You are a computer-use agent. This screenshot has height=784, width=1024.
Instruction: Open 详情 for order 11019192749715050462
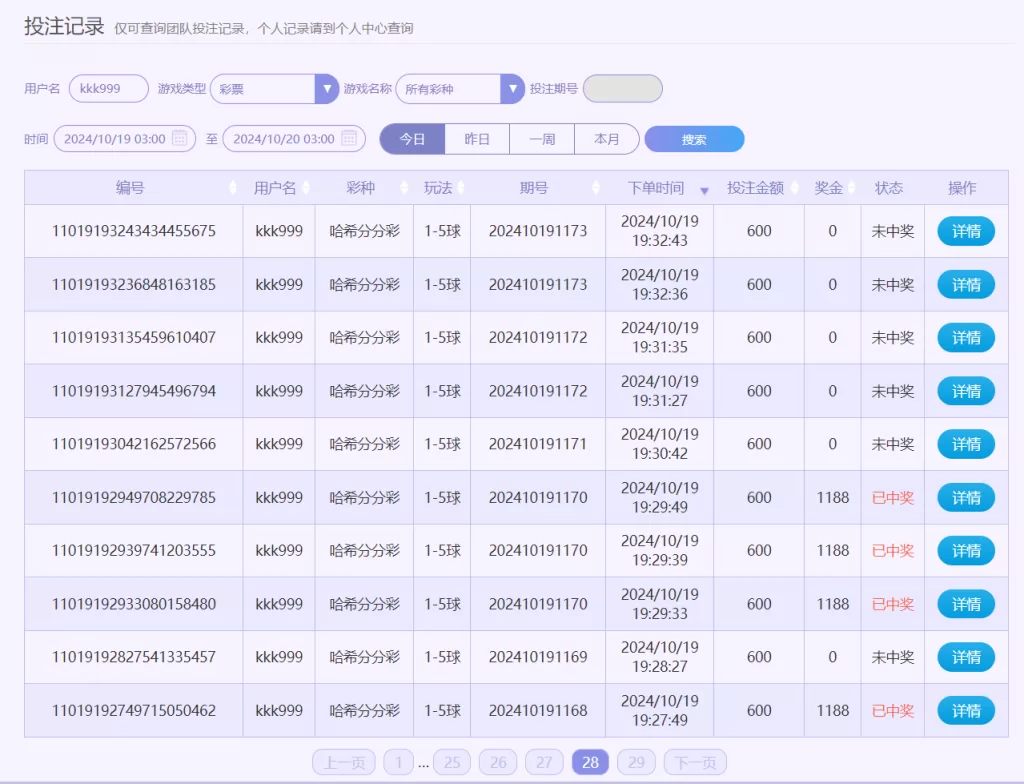966,711
